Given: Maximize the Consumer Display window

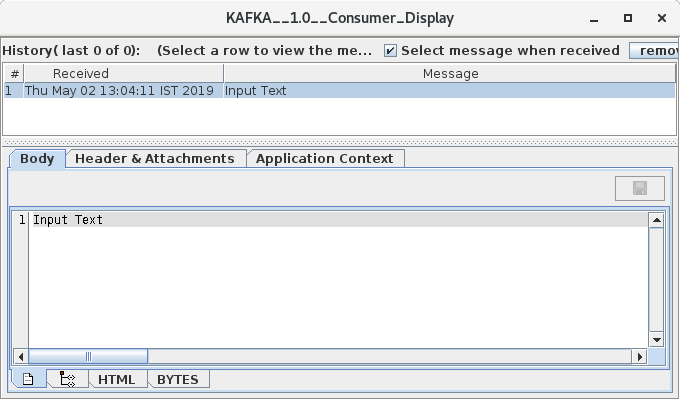Looking at the screenshot, I should 627,18.
